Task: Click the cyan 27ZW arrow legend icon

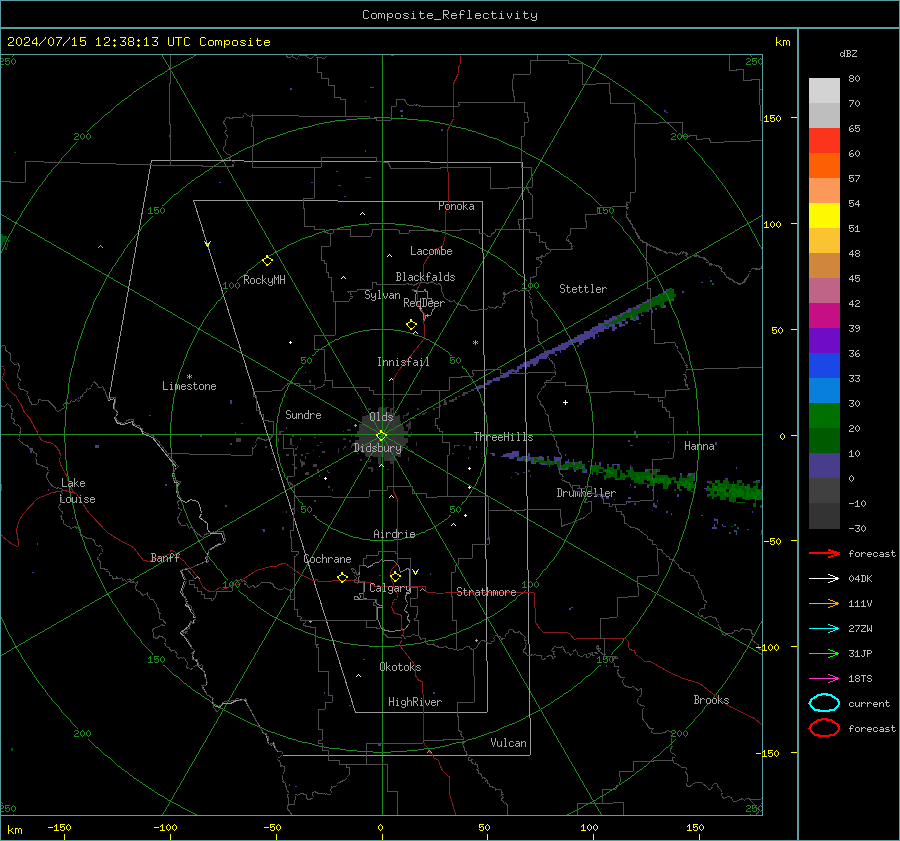Action: (824, 628)
